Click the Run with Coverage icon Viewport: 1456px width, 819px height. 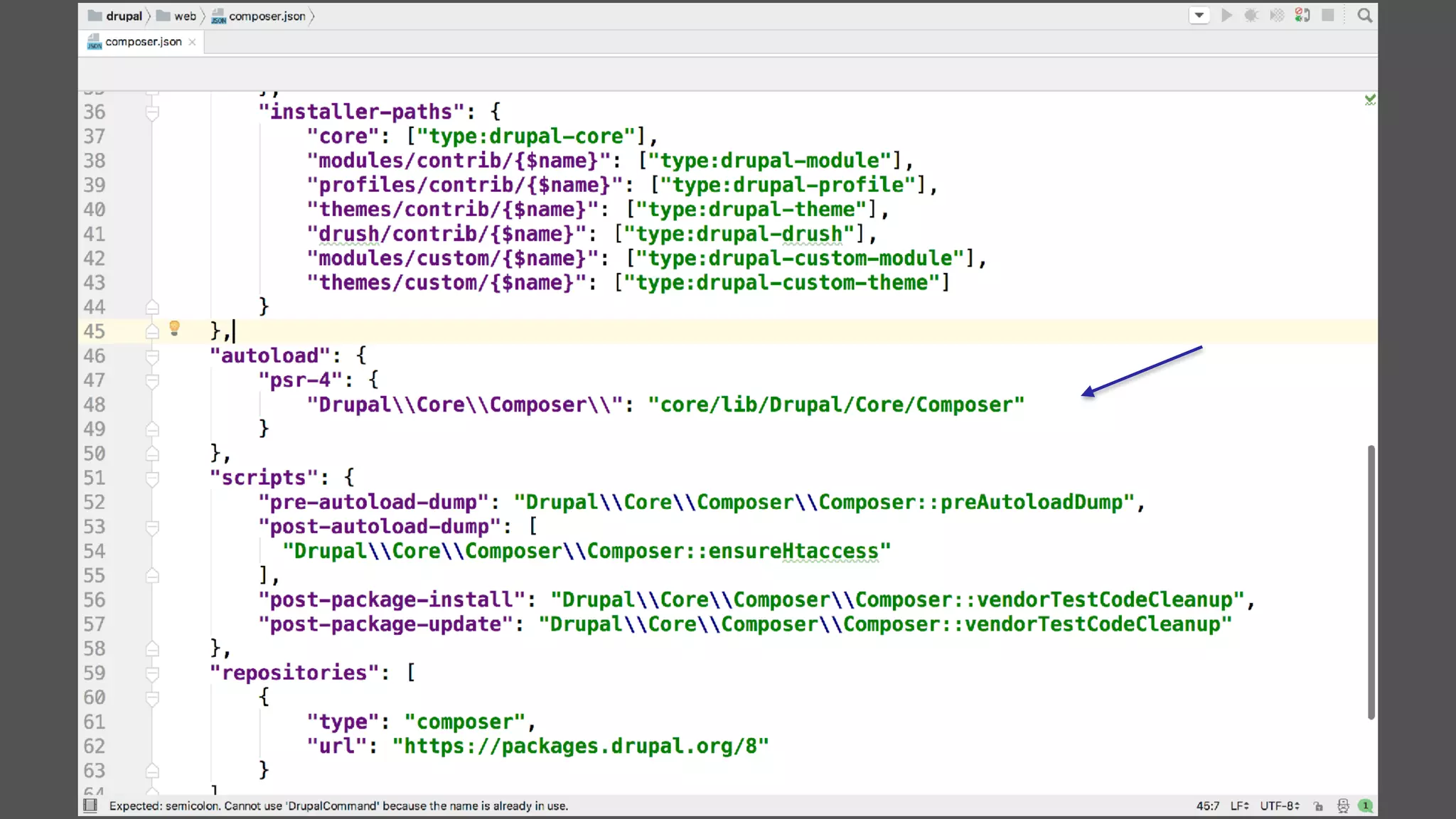coord(1277,16)
